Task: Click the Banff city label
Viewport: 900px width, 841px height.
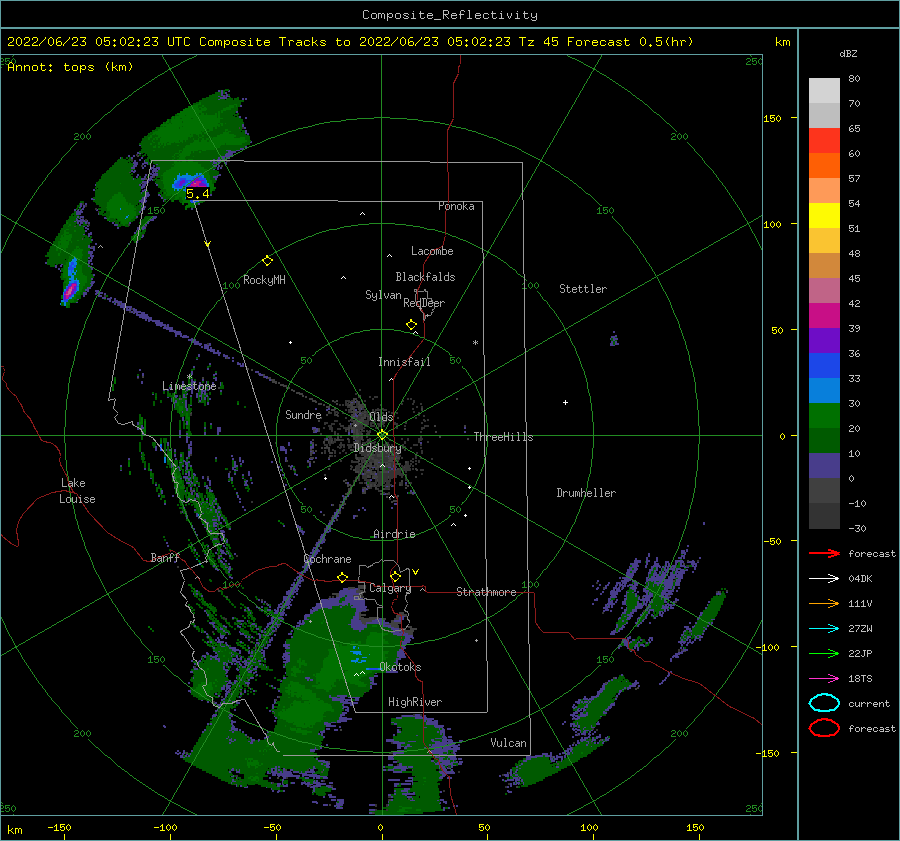Action: pyautogui.click(x=165, y=557)
